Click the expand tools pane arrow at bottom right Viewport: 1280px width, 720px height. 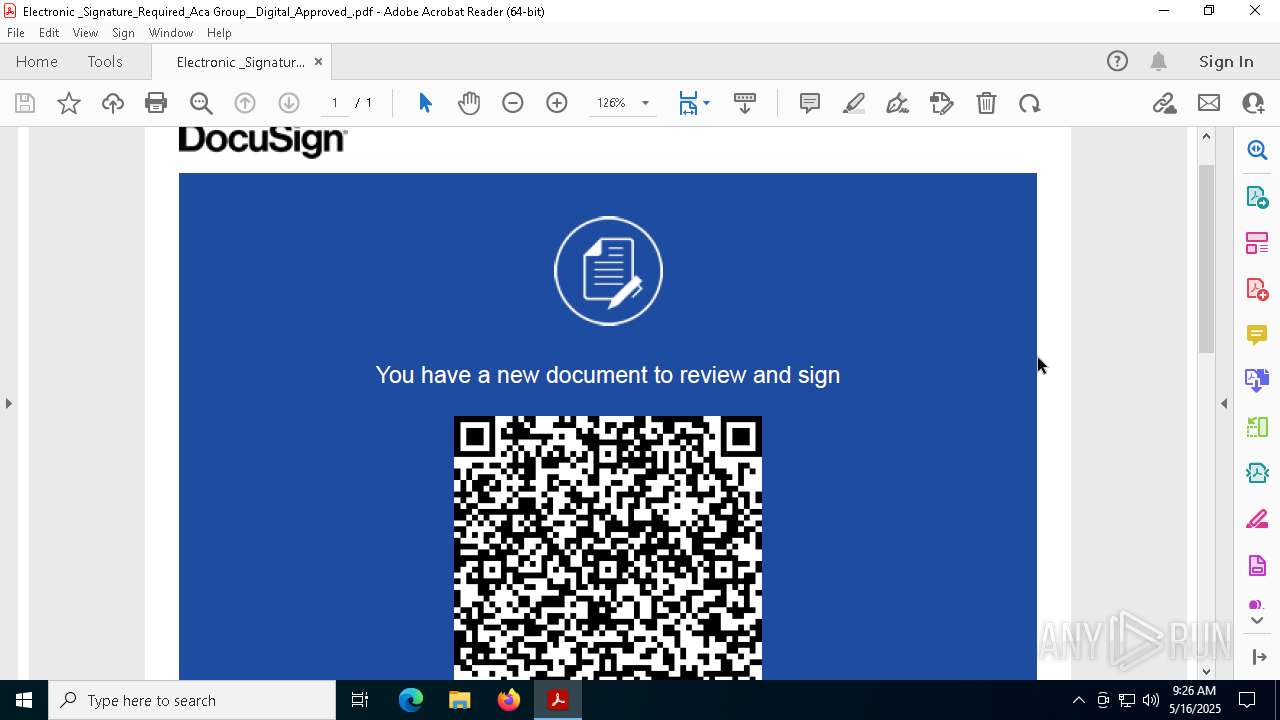pos(1259,657)
